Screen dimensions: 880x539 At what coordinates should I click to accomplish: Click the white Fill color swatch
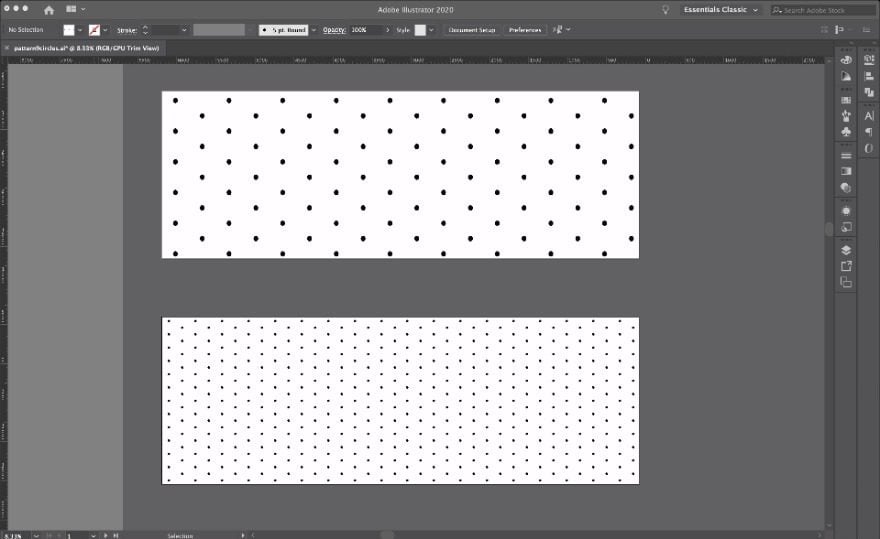[x=68, y=30]
